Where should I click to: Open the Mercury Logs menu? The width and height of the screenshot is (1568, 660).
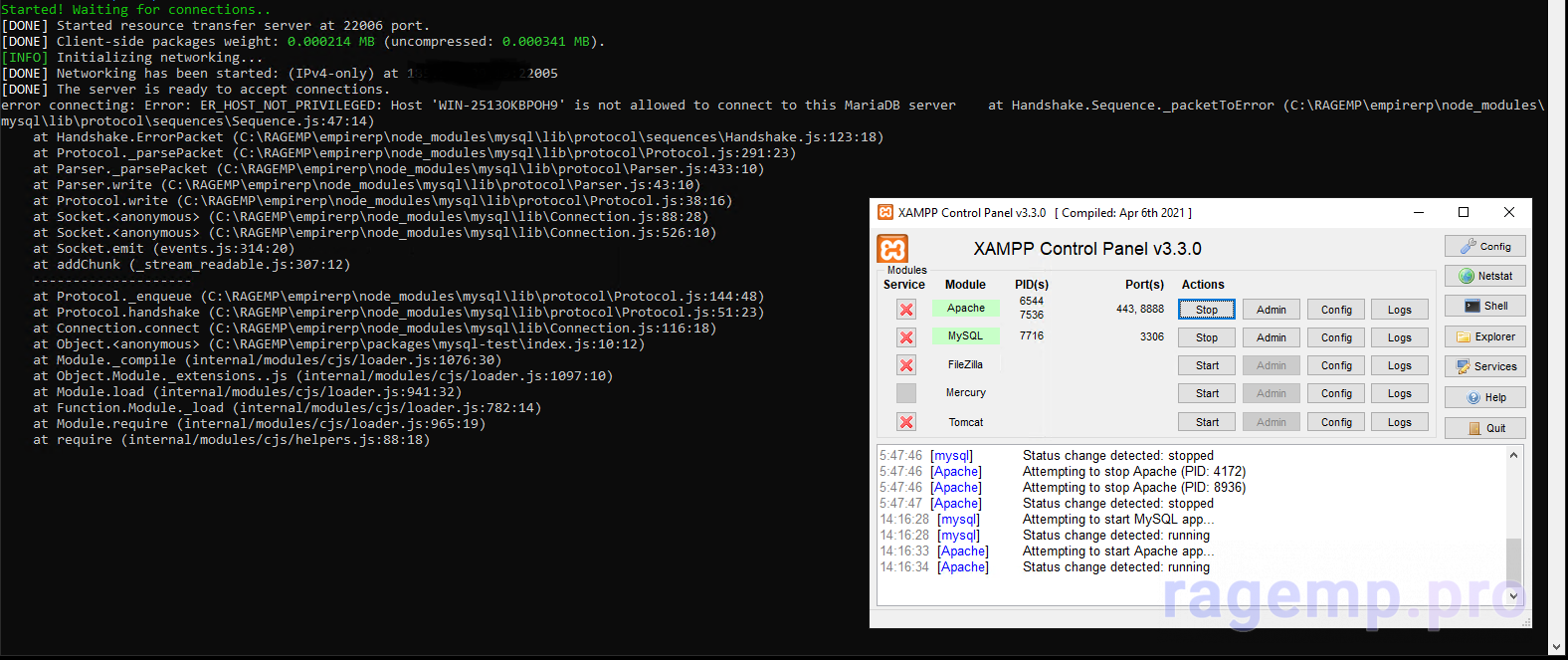click(x=1400, y=393)
